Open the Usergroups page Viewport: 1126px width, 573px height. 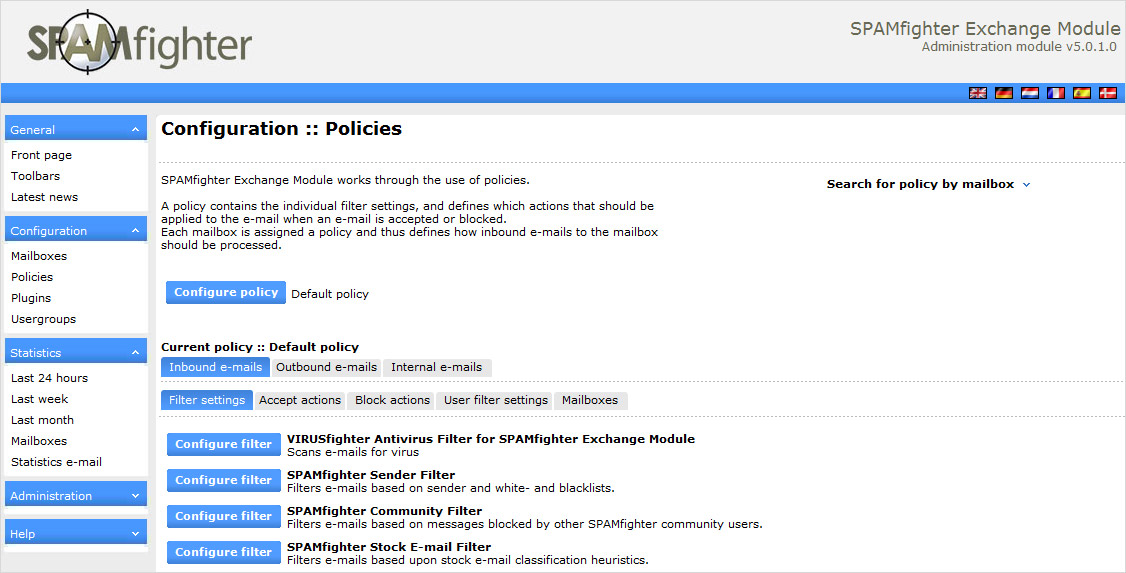pos(43,319)
